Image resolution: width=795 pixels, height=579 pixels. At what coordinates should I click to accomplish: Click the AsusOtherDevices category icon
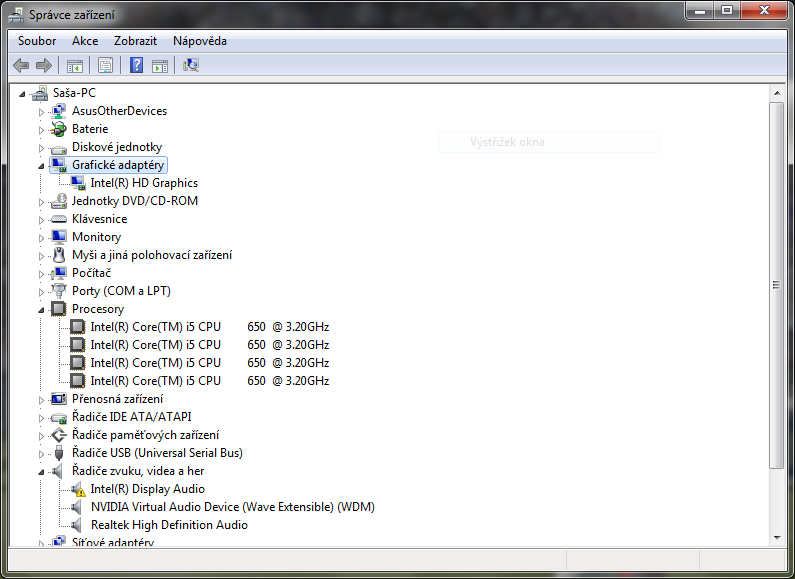59,111
